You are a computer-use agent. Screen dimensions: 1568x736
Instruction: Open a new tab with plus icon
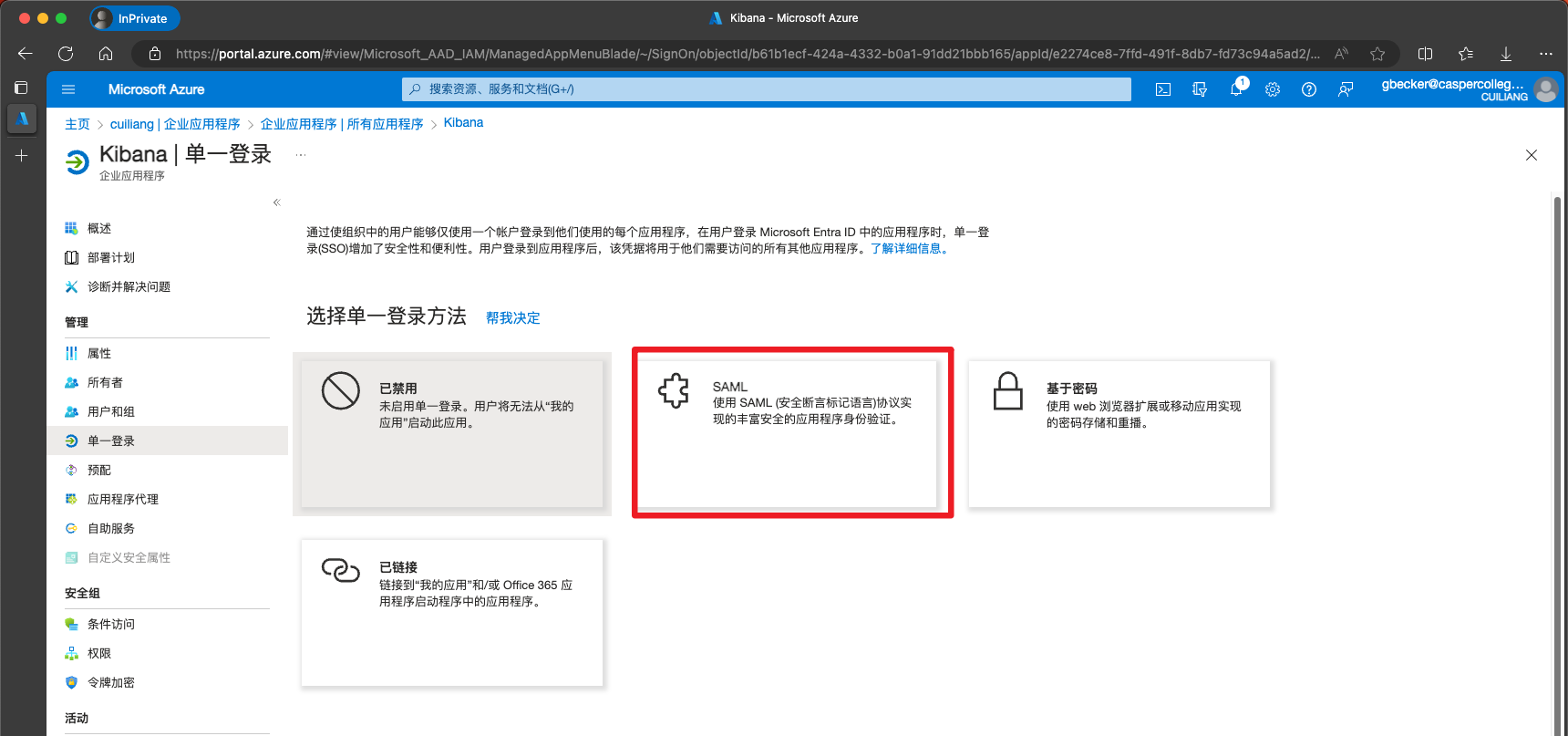tap(21, 156)
